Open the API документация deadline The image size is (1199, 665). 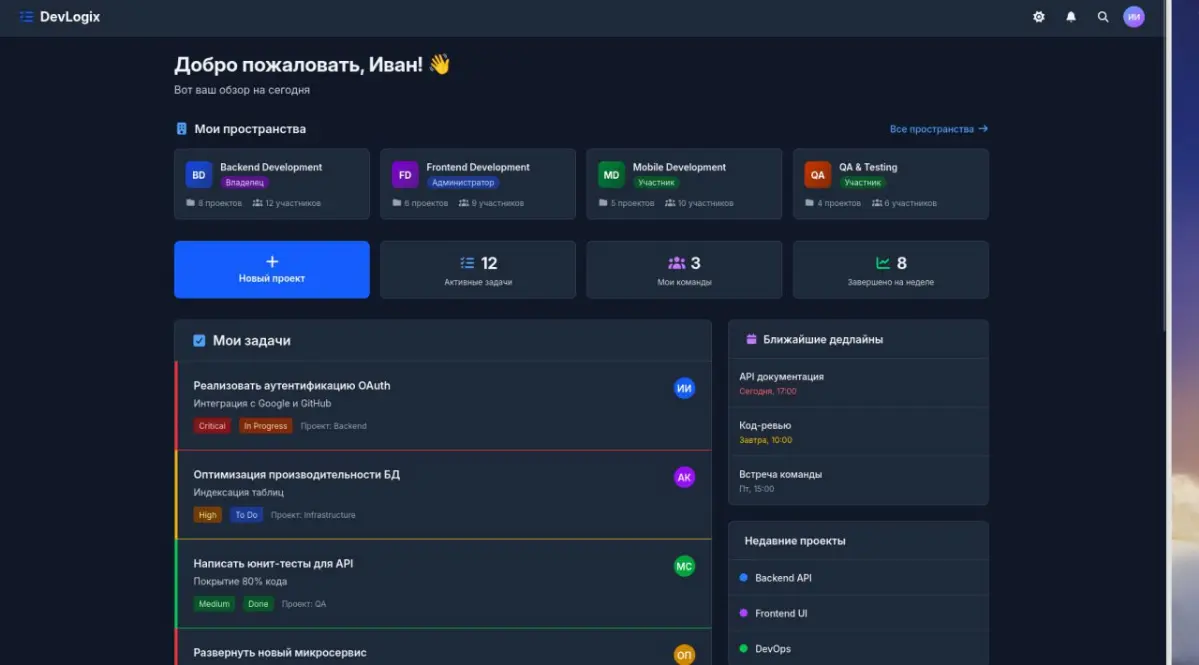point(858,383)
